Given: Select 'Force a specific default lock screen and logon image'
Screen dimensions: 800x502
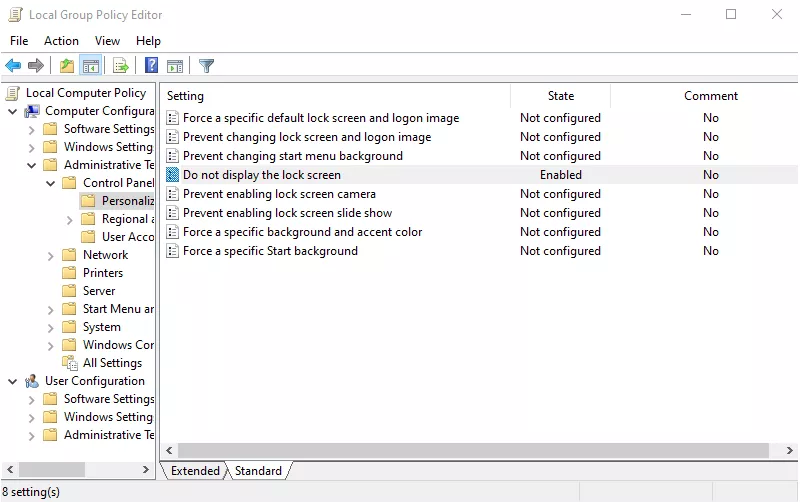Looking at the screenshot, I should 321,118.
